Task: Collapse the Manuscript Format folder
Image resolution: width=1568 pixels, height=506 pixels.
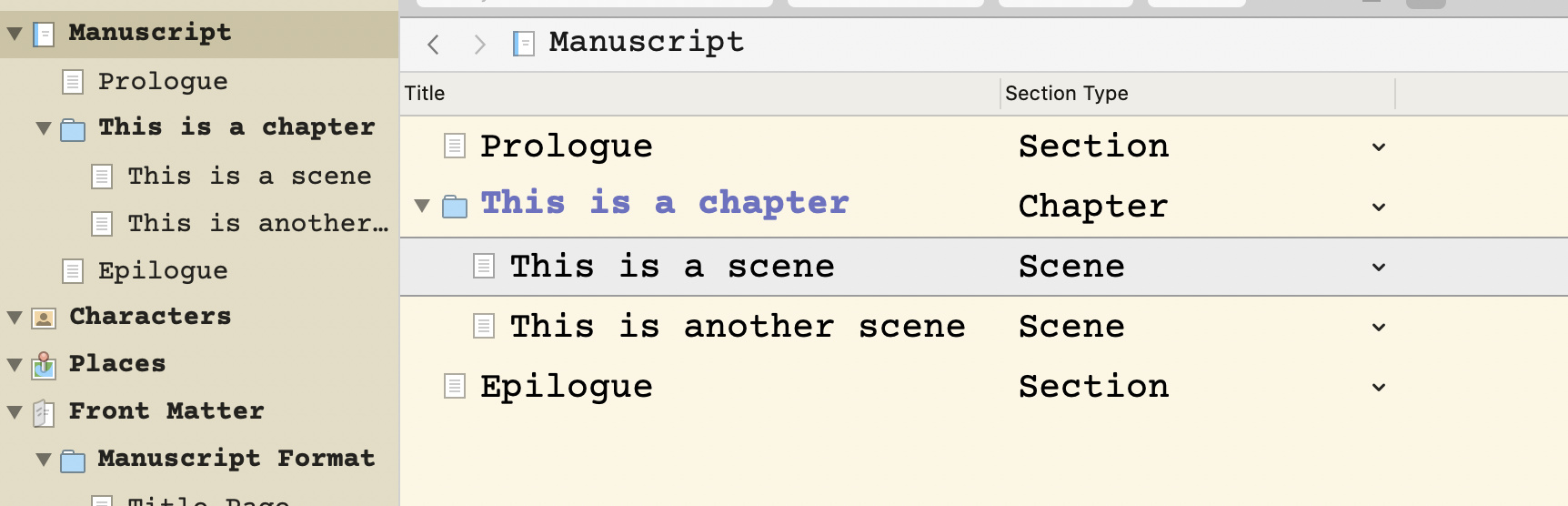Action: 44,460
